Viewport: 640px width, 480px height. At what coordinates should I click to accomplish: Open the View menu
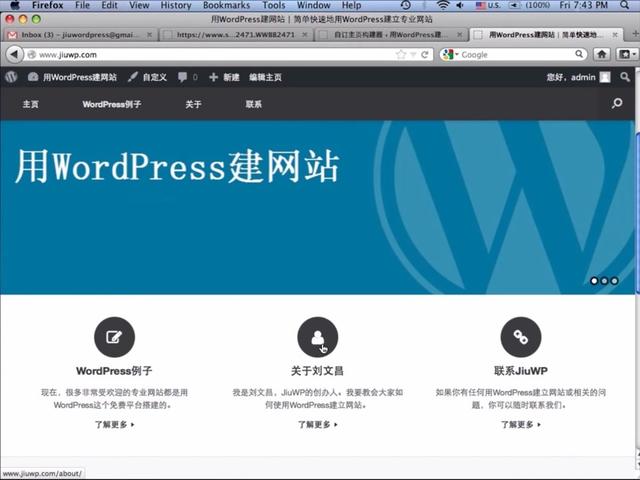[x=139, y=5]
